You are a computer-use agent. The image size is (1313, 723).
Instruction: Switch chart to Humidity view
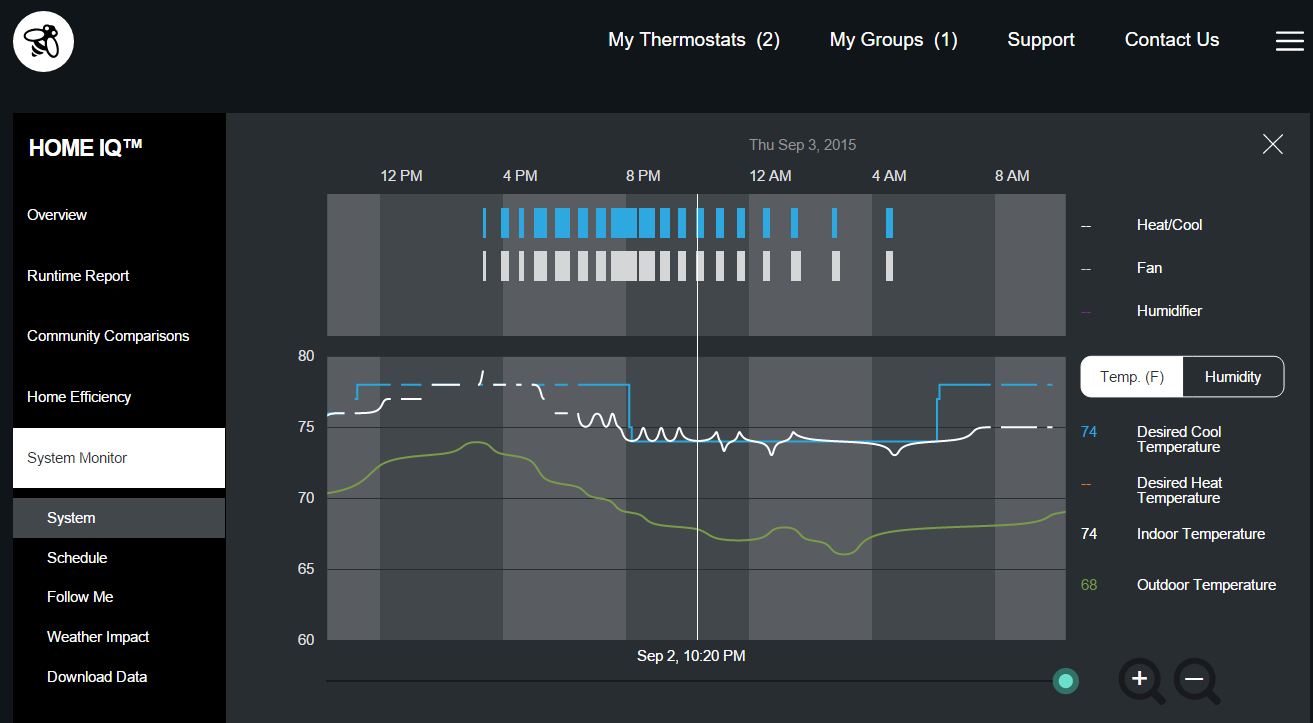[1232, 377]
